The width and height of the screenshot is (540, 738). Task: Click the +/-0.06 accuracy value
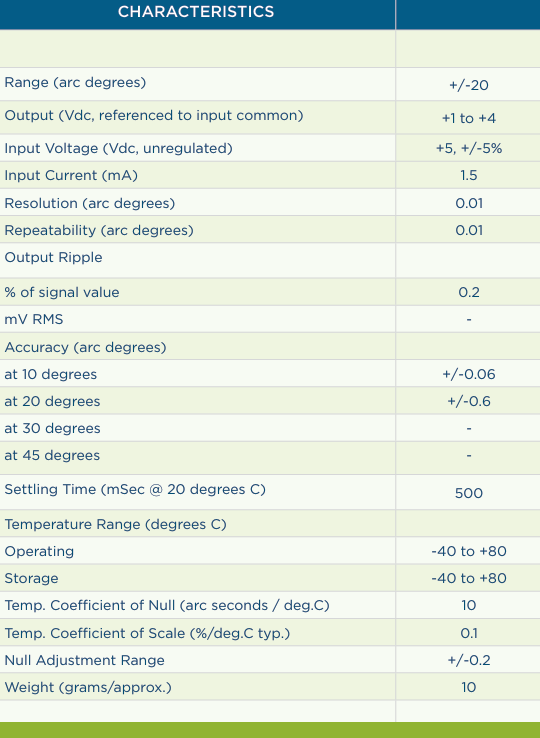tap(468, 374)
